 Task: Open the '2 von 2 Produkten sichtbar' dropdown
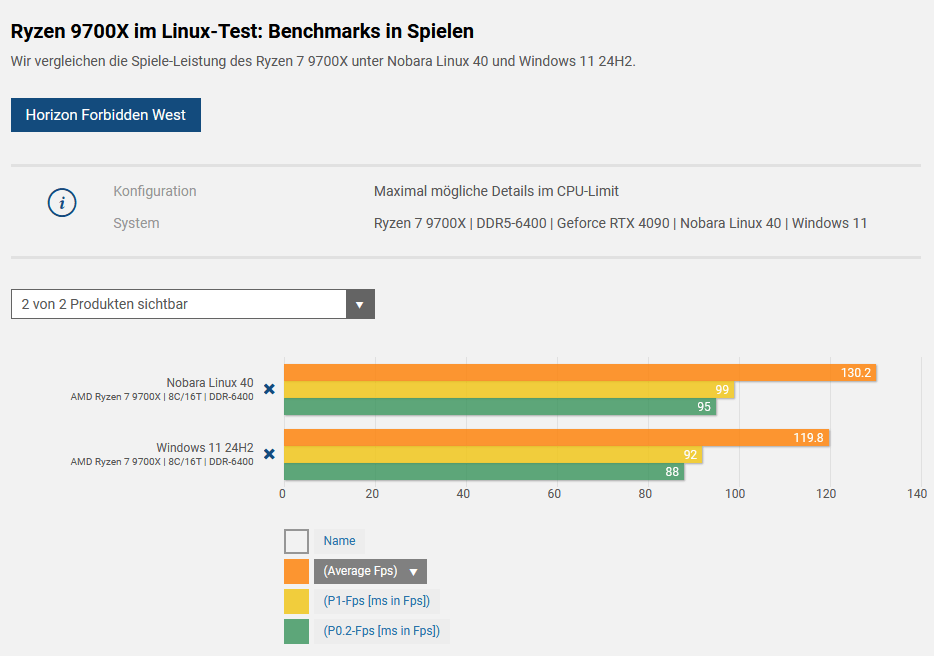coord(193,304)
